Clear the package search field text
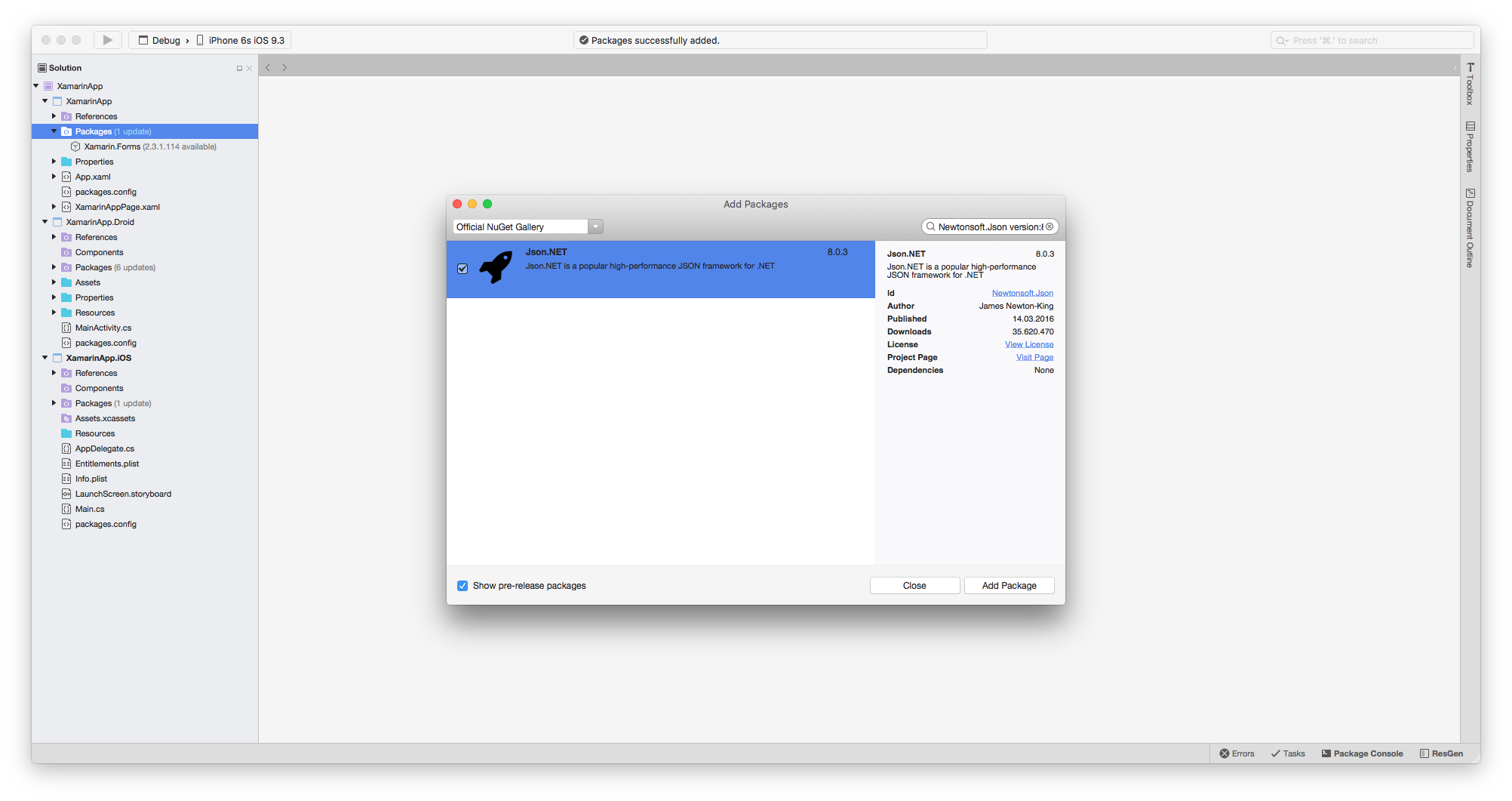Viewport: 1512px width, 801px height. point(1049,226)
